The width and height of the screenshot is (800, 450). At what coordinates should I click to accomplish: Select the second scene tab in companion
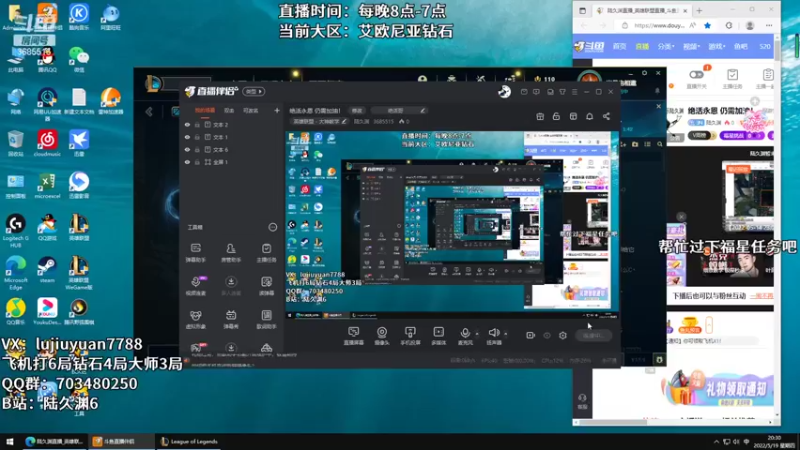point(229,110)
